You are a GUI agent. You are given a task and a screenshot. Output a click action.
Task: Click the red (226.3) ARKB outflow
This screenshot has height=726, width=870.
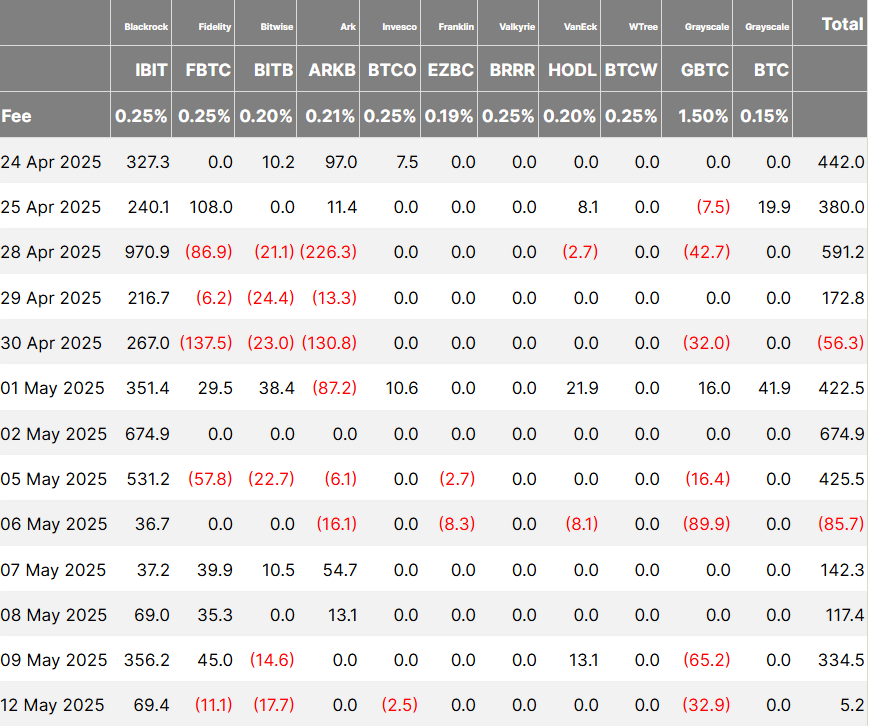(328, 252)
